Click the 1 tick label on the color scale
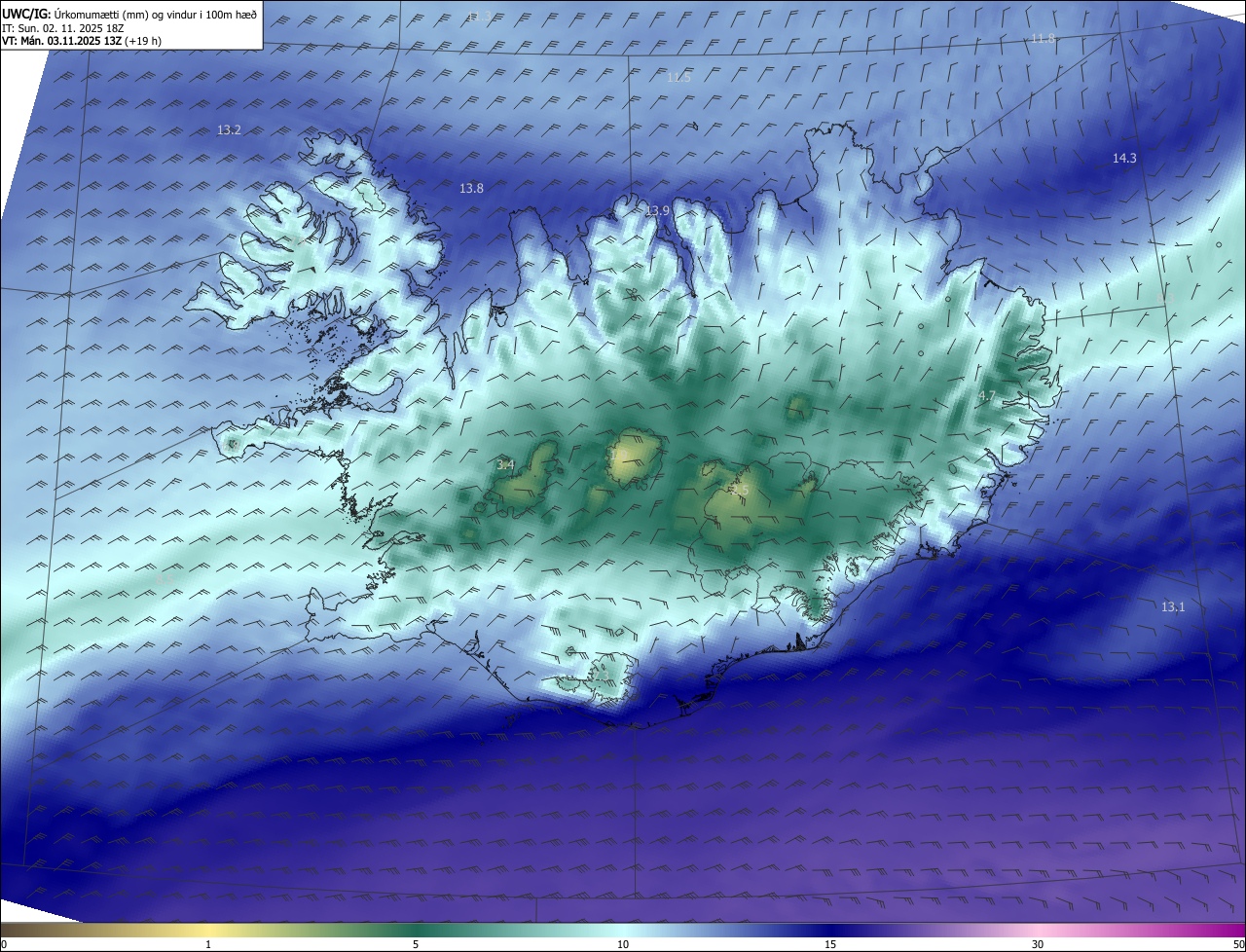The height and width of the screenshot is (952, 1246). coord(208,944)
